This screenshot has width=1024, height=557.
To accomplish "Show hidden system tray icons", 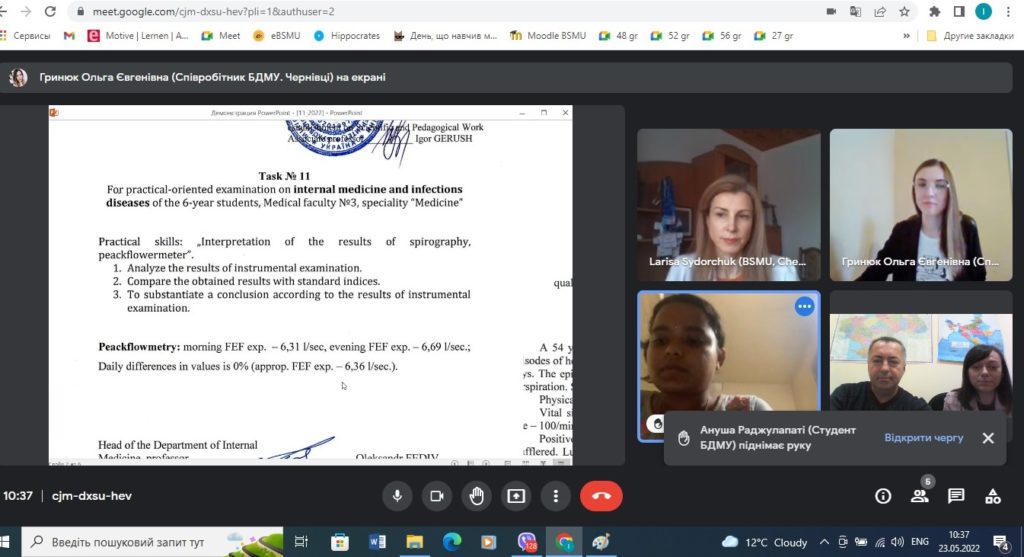I will point(824,542).
